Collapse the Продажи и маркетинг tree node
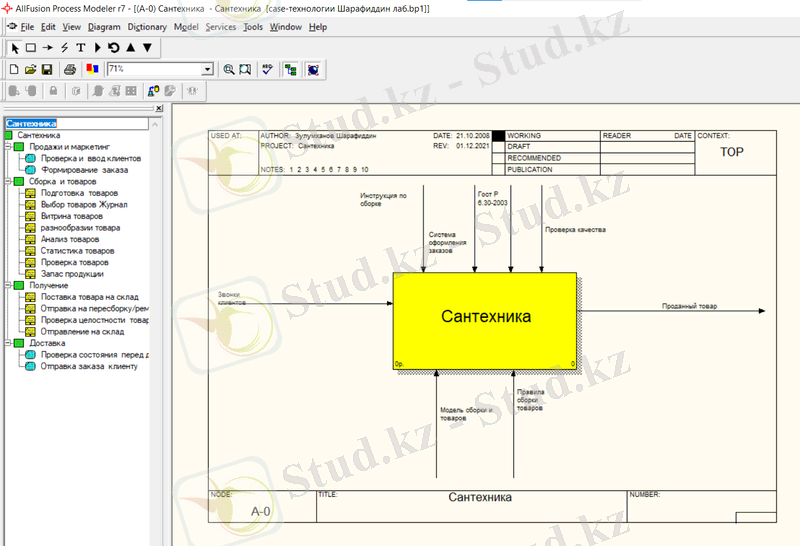Viewport: 800px width, 546px height. click(8, 146)
